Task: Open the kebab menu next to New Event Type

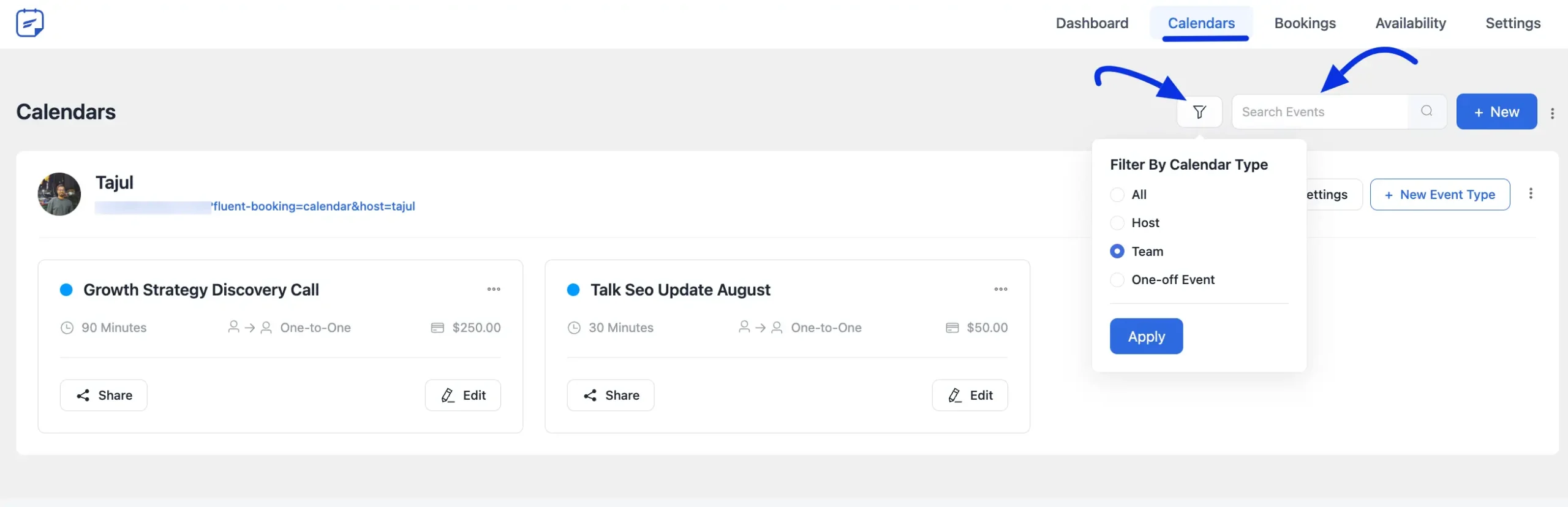Action: pyautogui.click(x=1531, y=193)
